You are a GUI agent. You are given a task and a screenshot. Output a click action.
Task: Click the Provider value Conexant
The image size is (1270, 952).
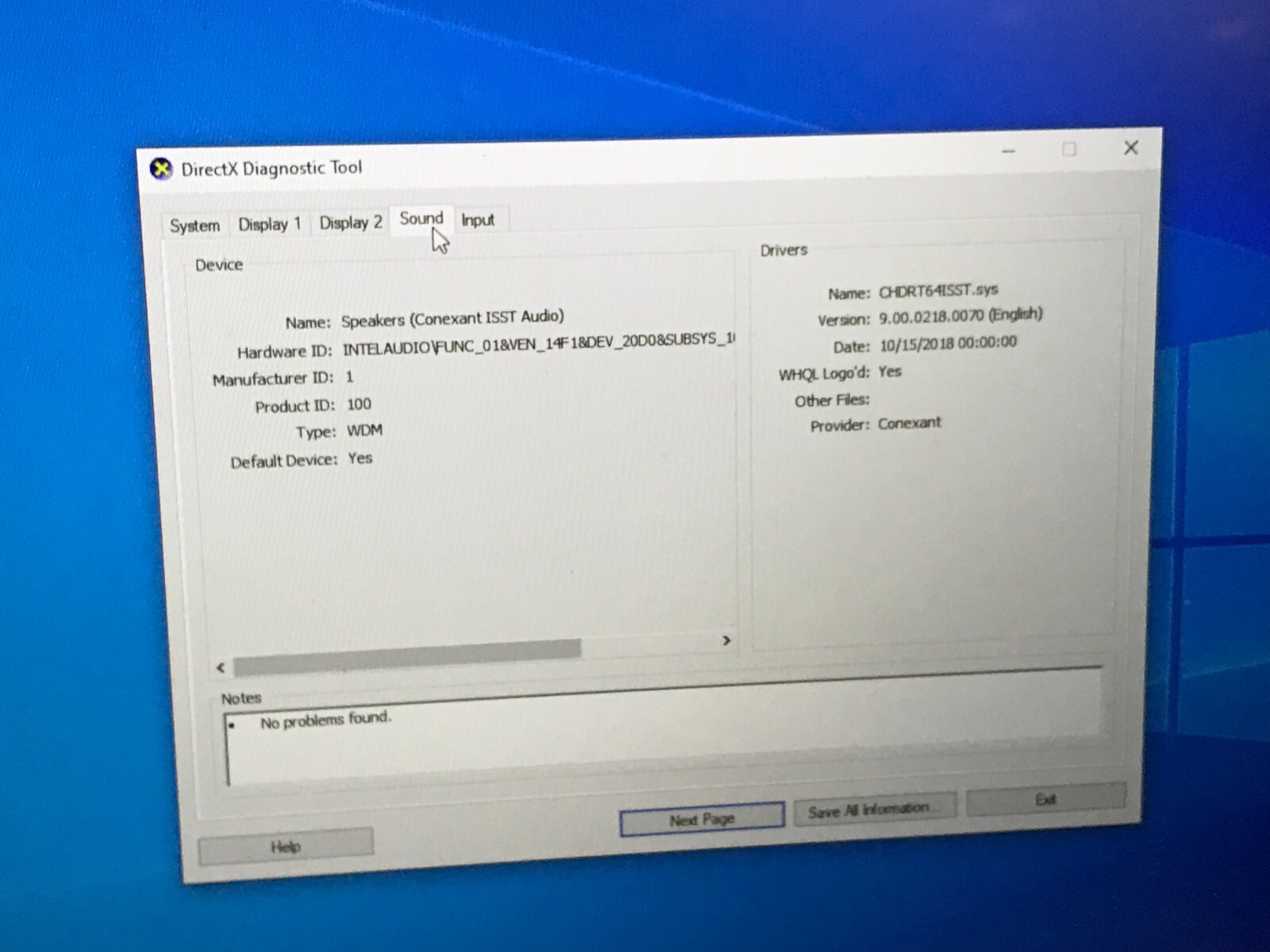coord(910,423)
